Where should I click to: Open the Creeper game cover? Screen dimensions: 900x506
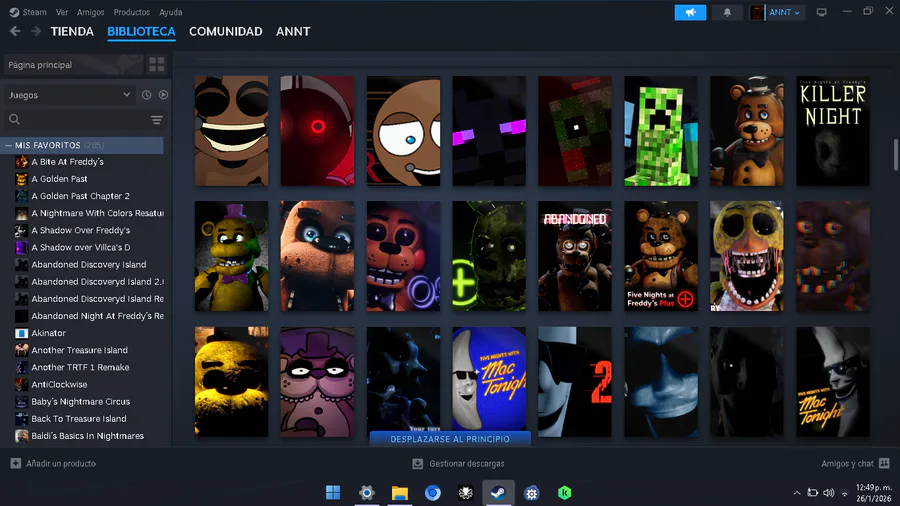point(661,131)
